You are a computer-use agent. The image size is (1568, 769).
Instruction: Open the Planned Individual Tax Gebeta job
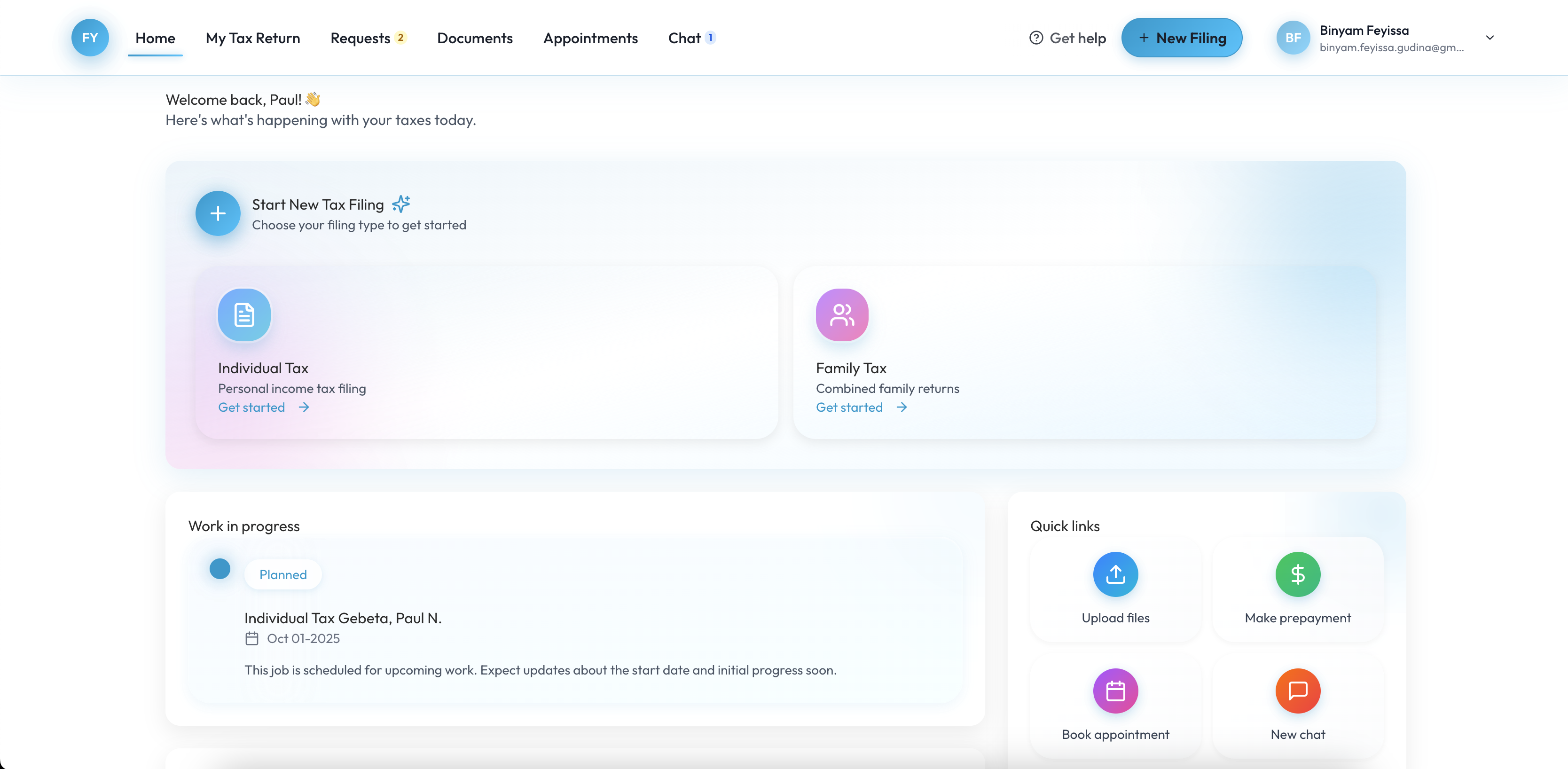click(343, 618)
